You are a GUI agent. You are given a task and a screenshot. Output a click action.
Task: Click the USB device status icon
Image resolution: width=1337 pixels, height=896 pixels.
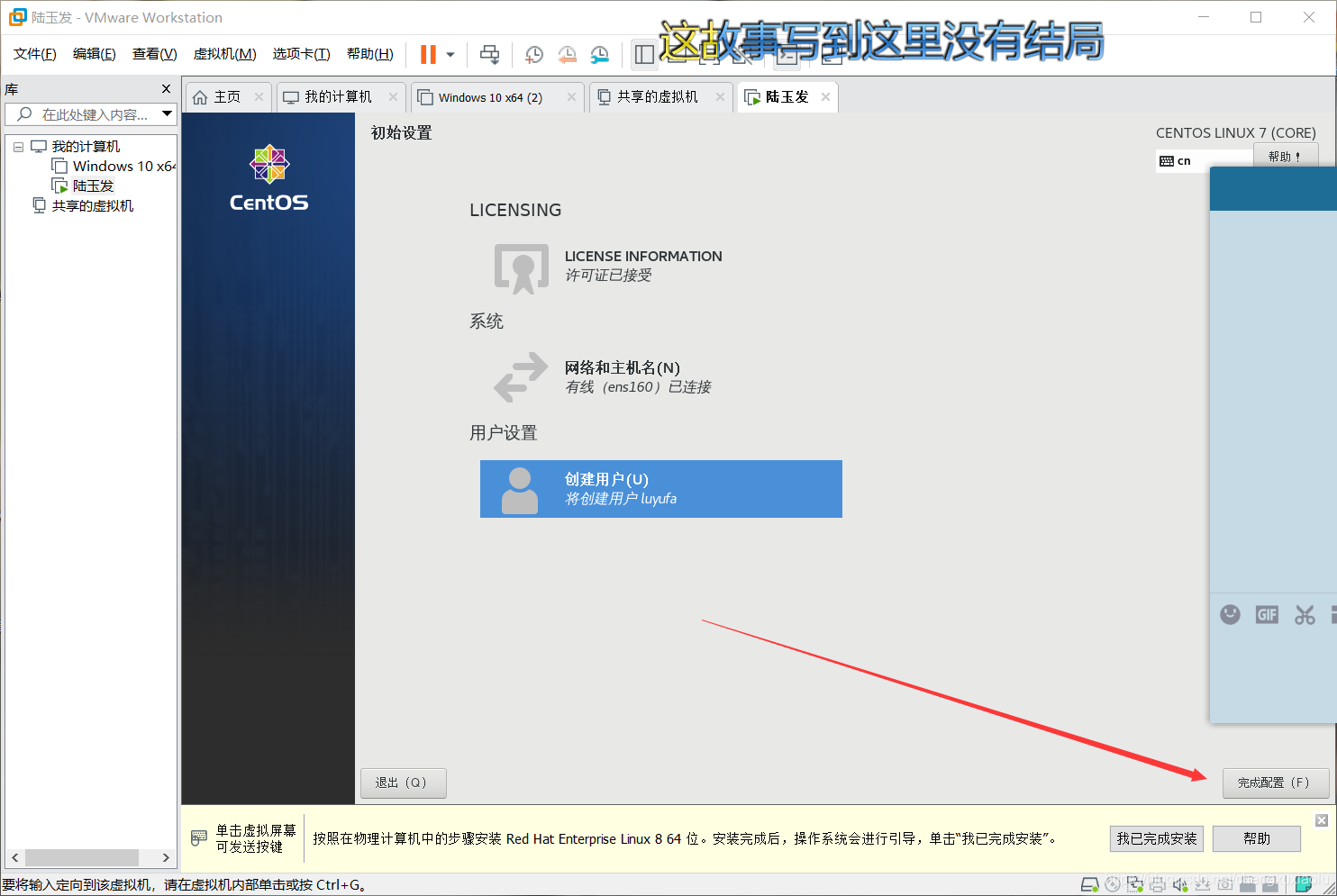1203,884
